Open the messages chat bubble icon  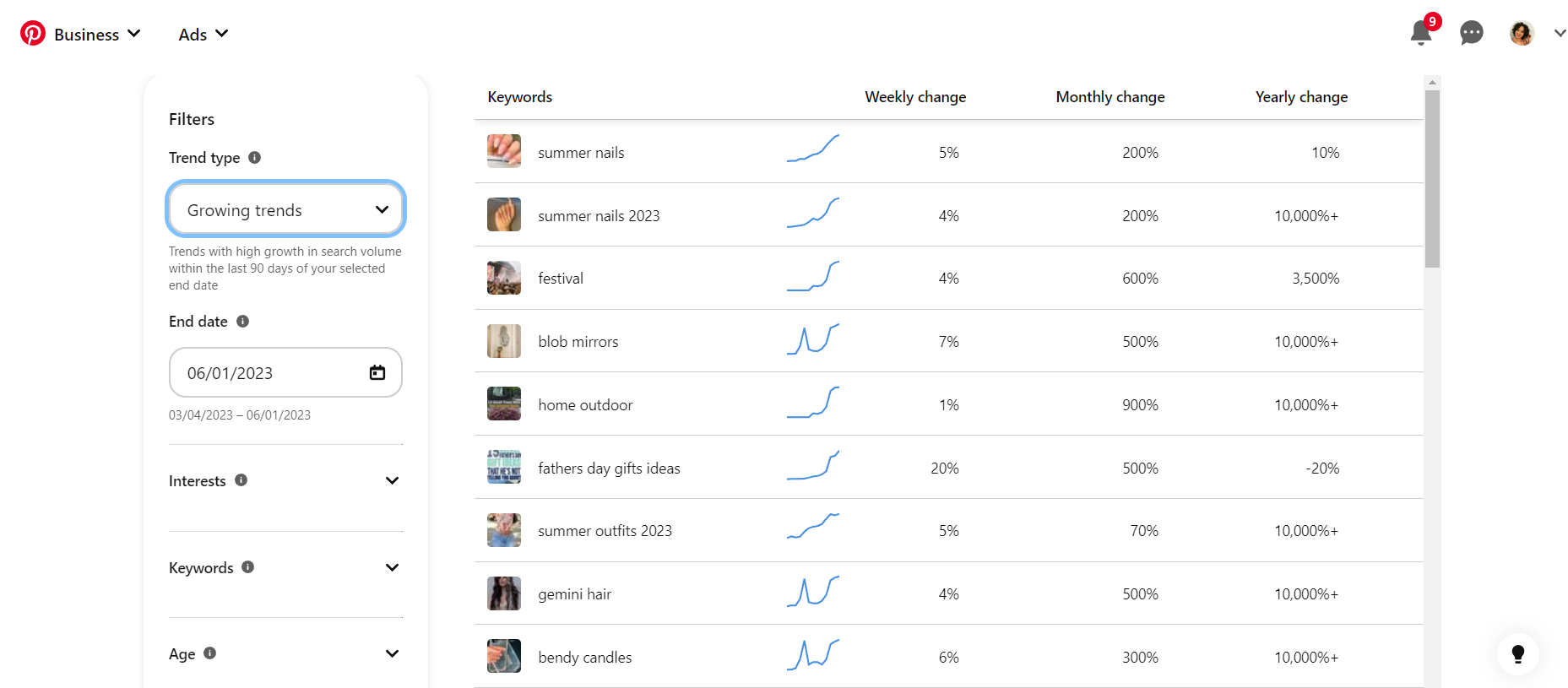1471,34
